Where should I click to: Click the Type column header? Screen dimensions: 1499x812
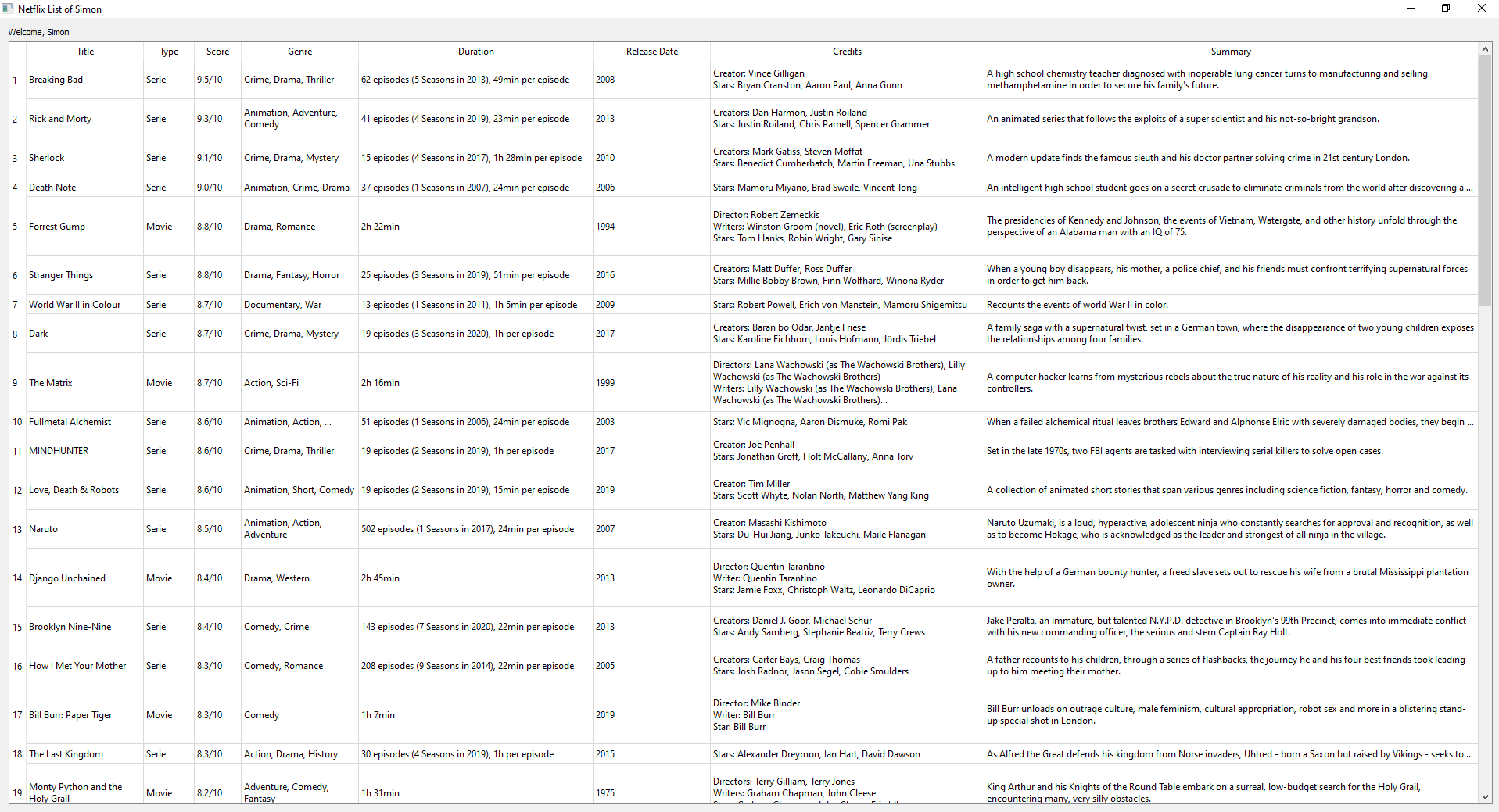point(168,51)
